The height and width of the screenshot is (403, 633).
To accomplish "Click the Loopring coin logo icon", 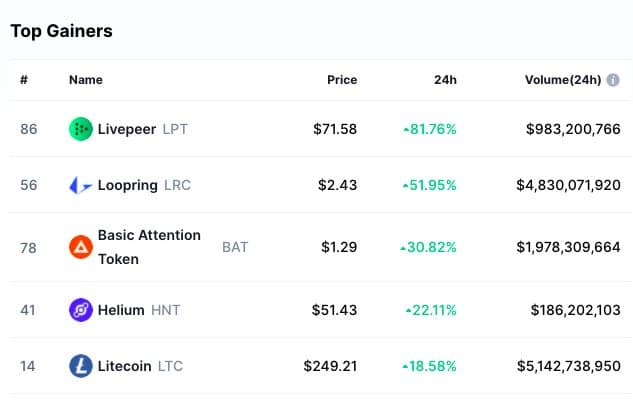I will 81,185.
